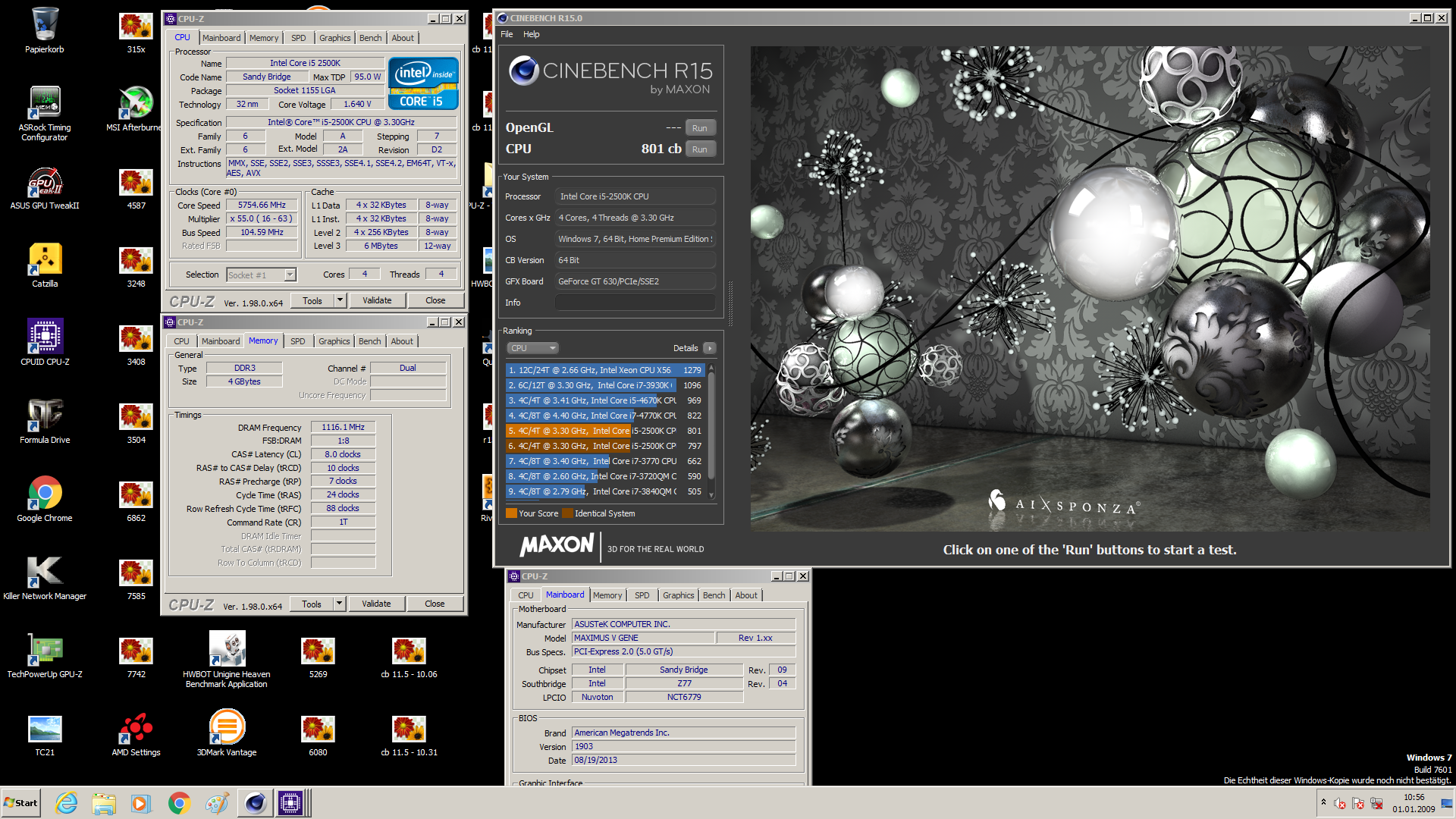The height and width of the screenshot is (819, 1456).
Task: Click Tools button in top CPU-Z window
Action: pyautogui.click(x=312, y=300)
